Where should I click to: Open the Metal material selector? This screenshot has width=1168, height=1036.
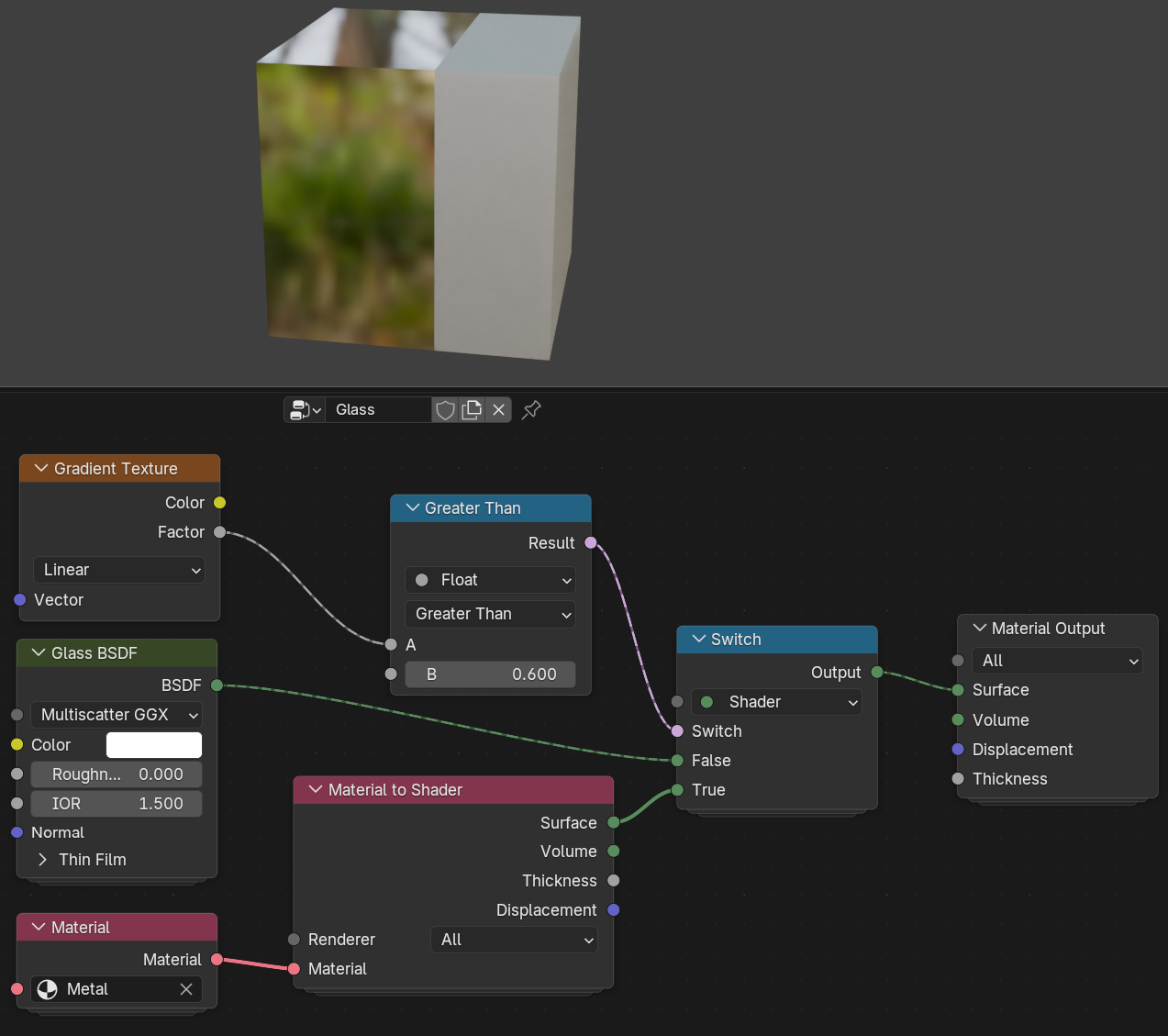click(117, 989)
